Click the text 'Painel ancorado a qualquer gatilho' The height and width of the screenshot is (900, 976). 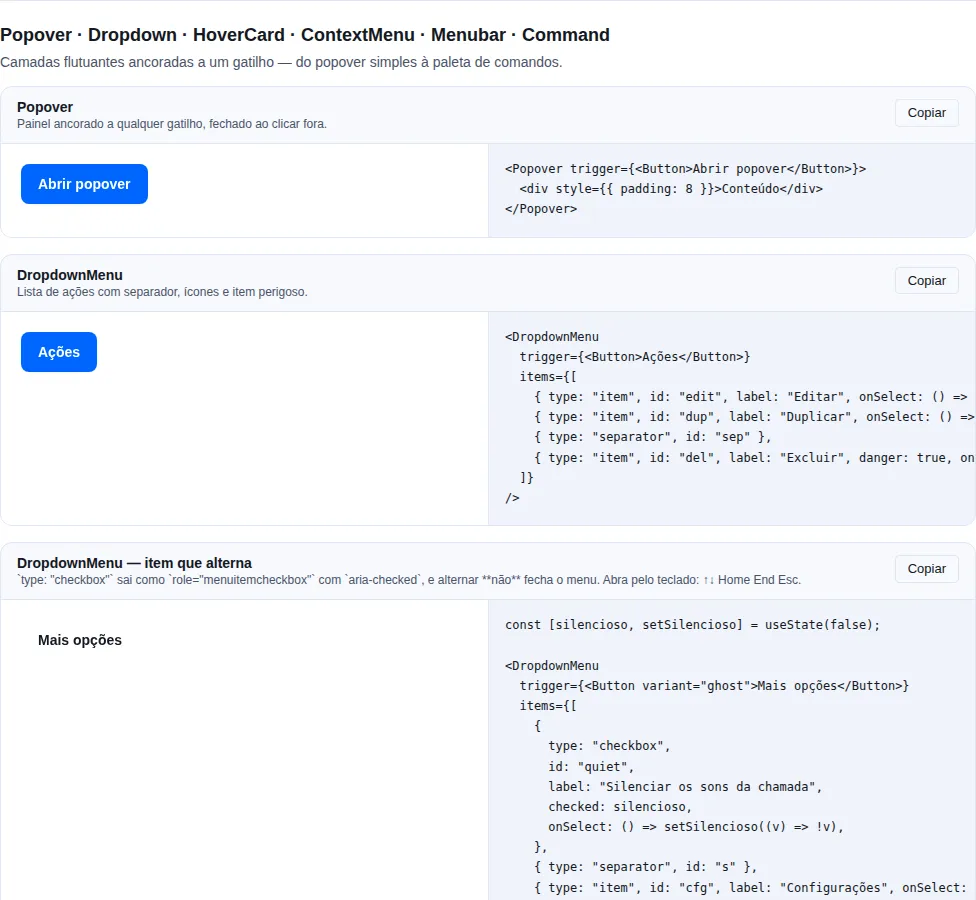pyautogui.click(x=172, y=124)
